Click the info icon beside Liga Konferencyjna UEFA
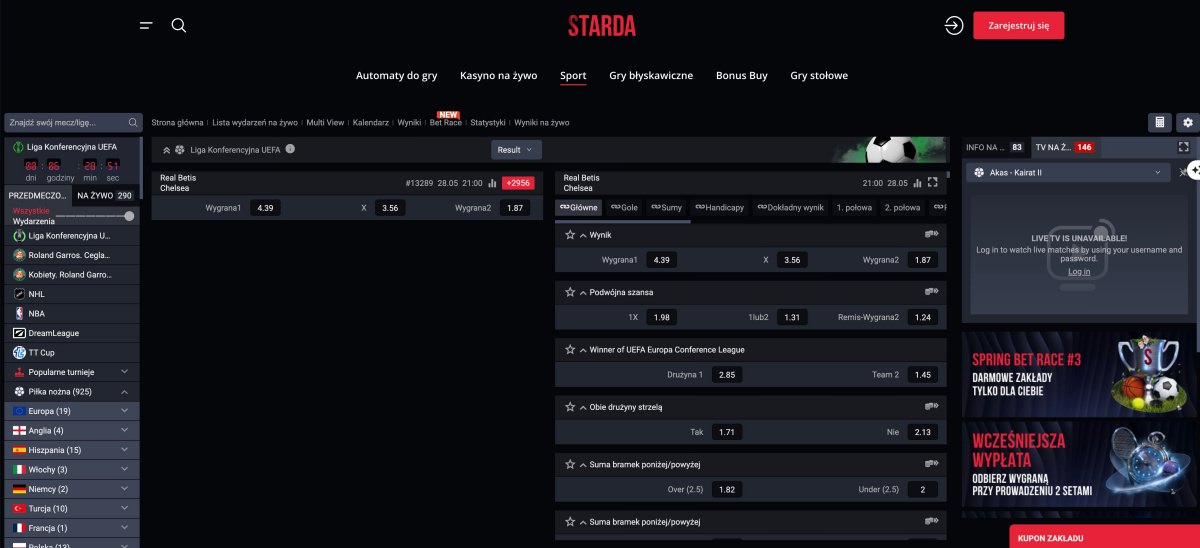The image size is (1200, 548). (290, 149)
